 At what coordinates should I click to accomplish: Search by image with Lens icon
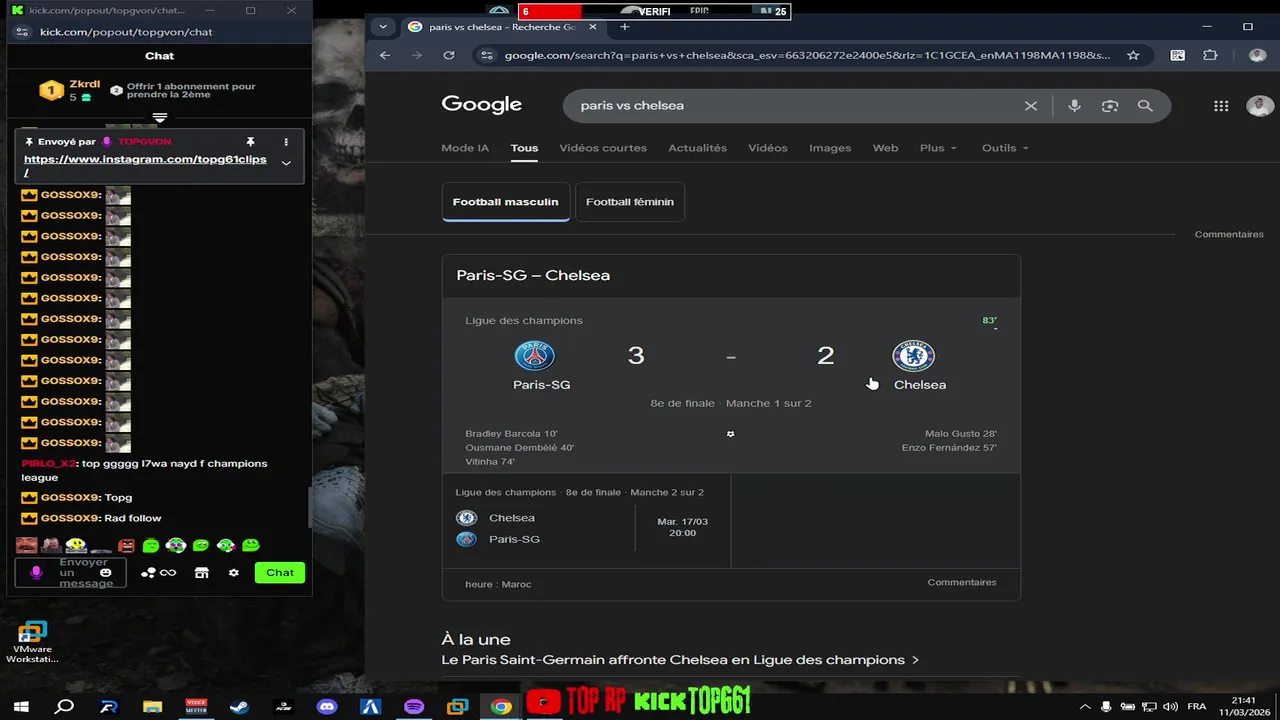coord(1109,106)
